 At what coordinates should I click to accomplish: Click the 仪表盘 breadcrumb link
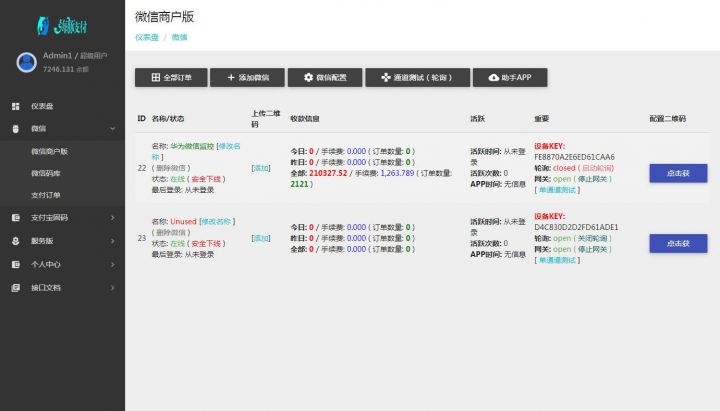pos(146,37)
